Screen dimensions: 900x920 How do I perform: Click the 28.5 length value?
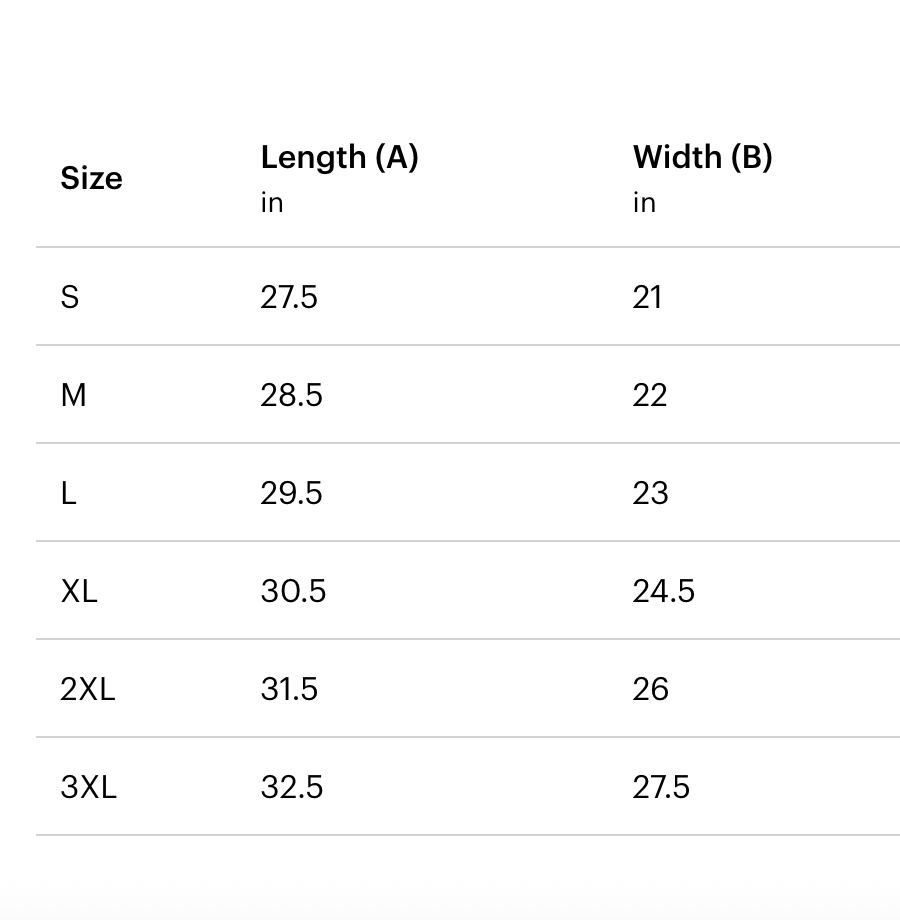pos(291,395)
